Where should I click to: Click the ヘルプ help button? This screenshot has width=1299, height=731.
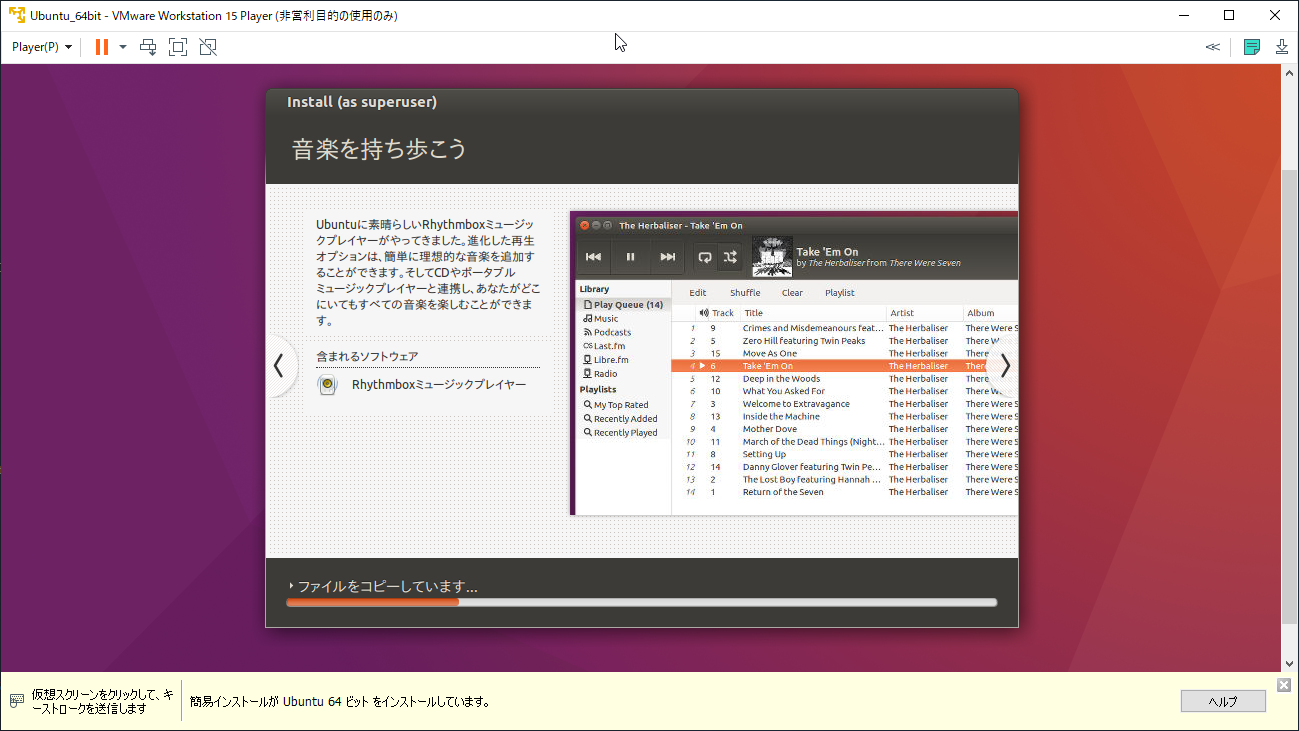point(1223,701)
